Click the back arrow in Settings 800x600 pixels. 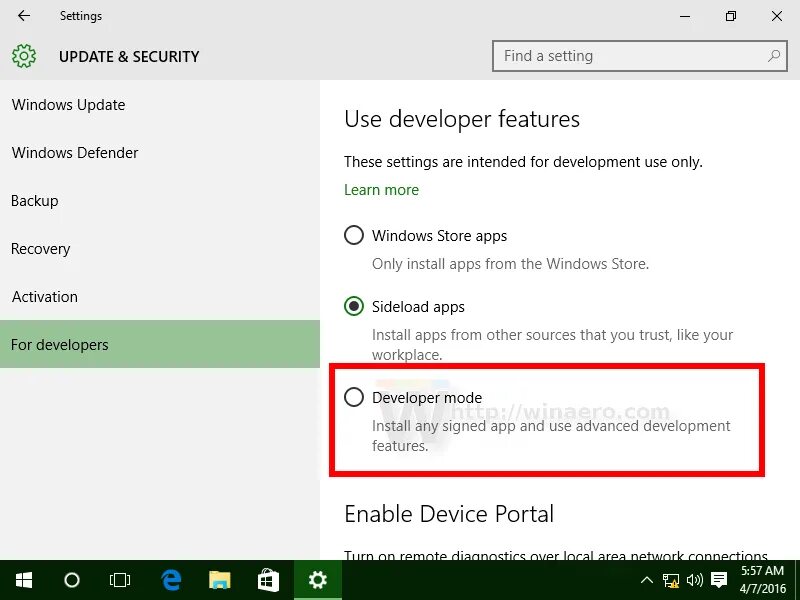23,16
